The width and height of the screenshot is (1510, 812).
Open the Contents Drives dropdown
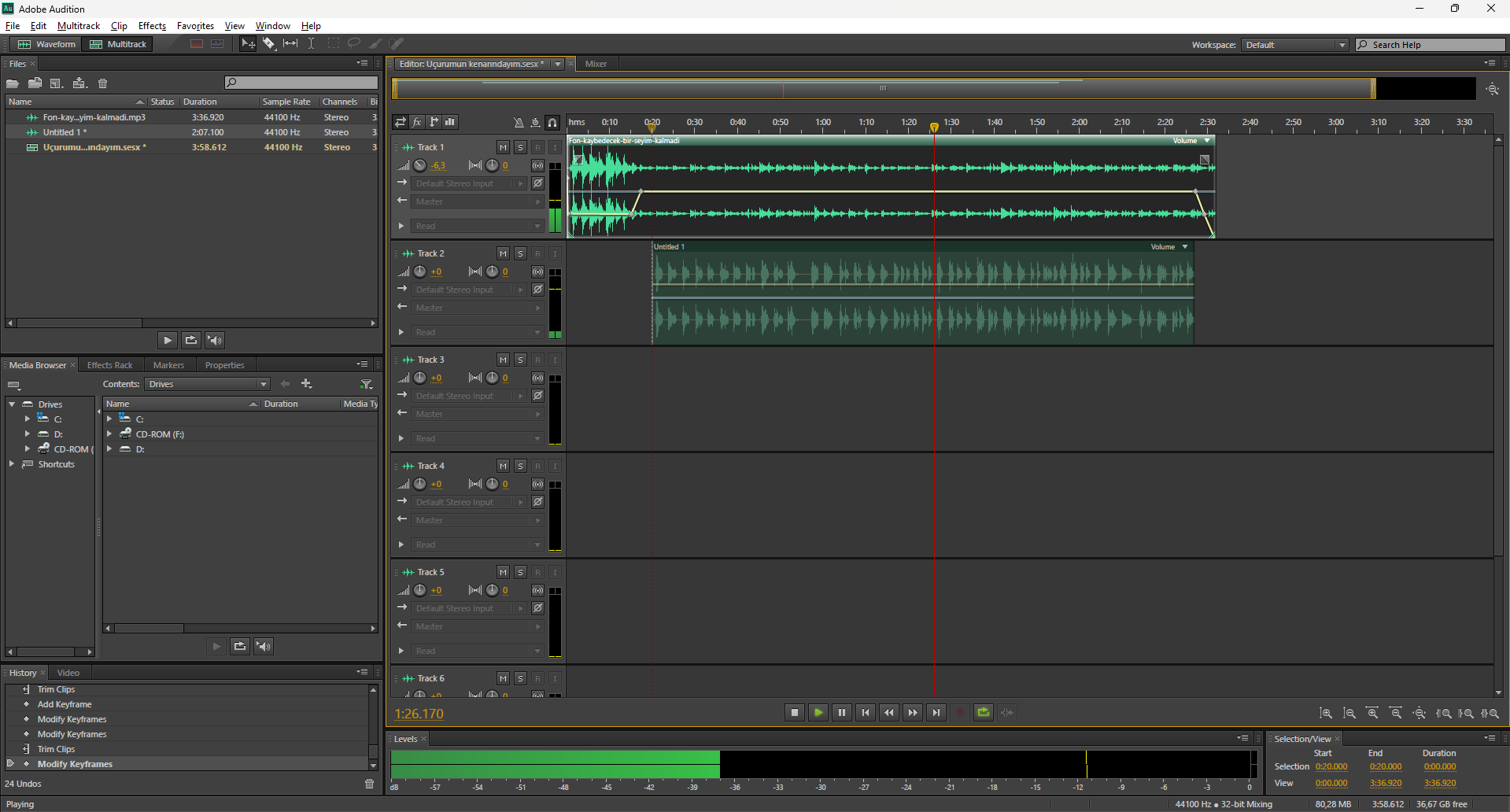(x=208, y=384)
